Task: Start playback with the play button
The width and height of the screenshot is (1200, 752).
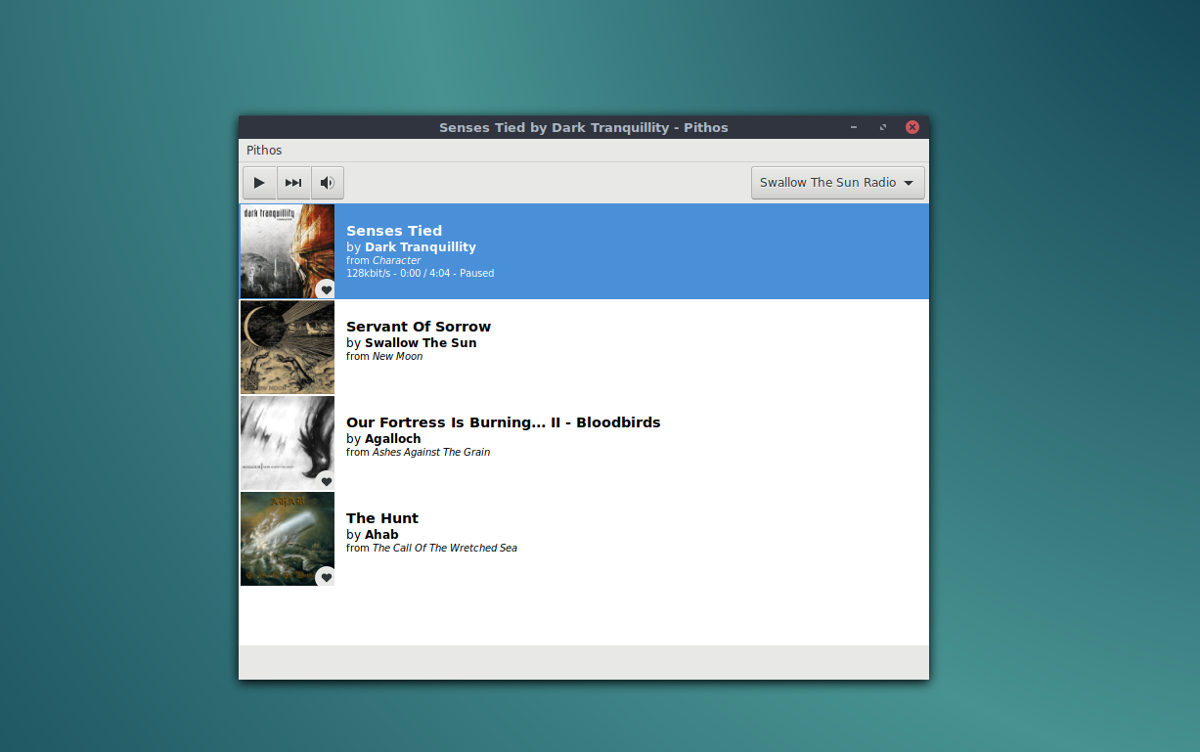Action: pyautogui.click(x=260, y=183)
